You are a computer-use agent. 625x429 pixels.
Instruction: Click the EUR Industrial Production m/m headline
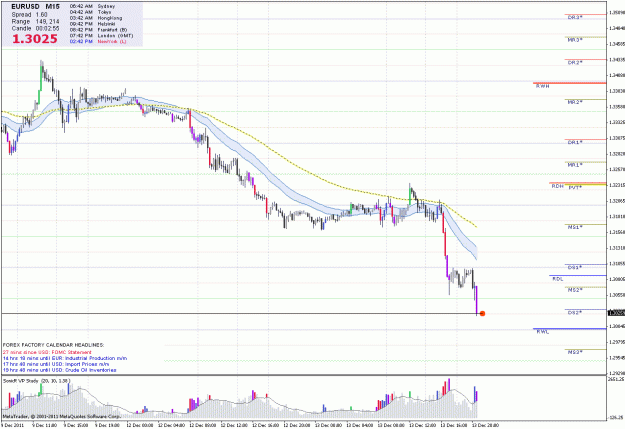coord(65,358)
